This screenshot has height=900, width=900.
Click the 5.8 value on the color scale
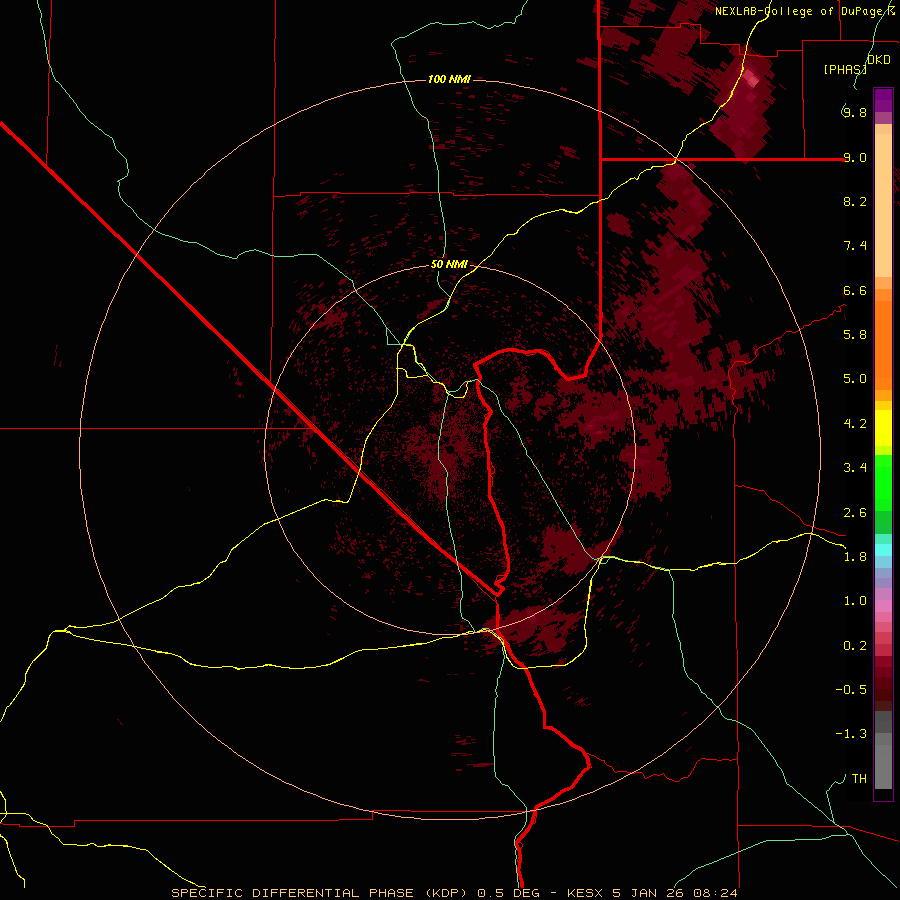tap(855, 335)
